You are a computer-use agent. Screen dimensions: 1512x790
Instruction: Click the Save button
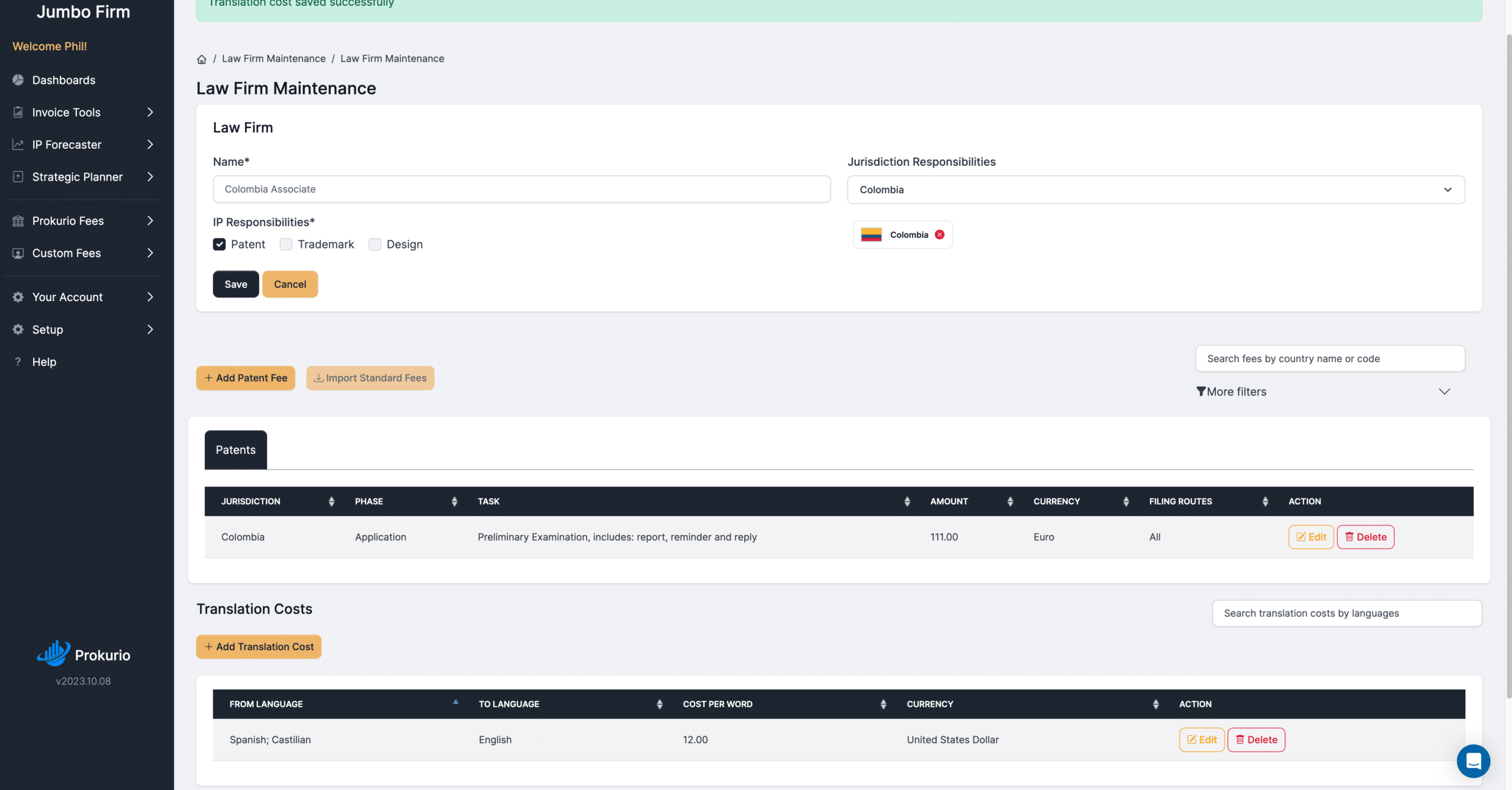coord(235,284)
